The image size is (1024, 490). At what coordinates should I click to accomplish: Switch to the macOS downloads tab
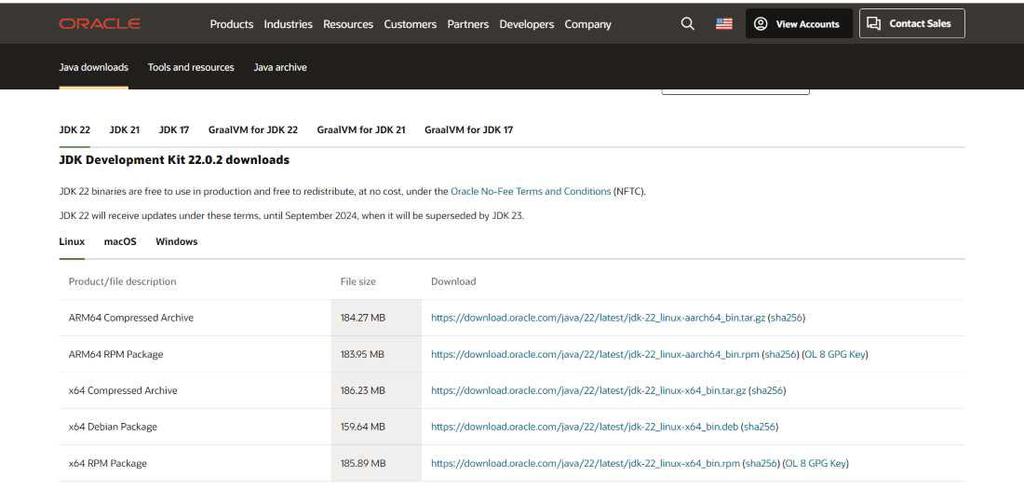pyautogui.click(x=120, y=242)
